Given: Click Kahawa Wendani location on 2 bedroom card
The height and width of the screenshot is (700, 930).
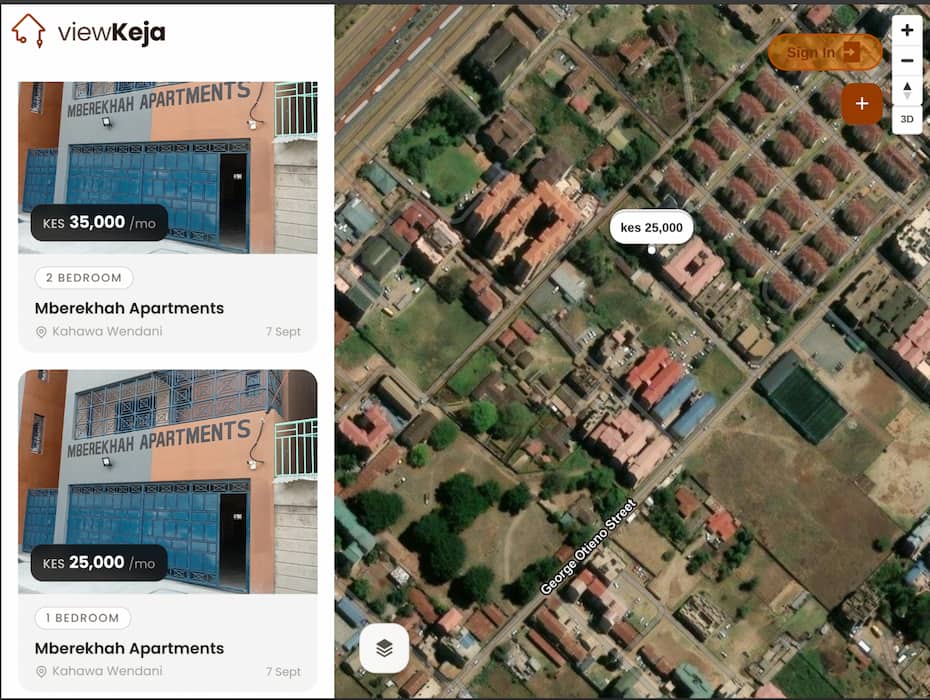Looking at the screenshot, I should (107, 331).
